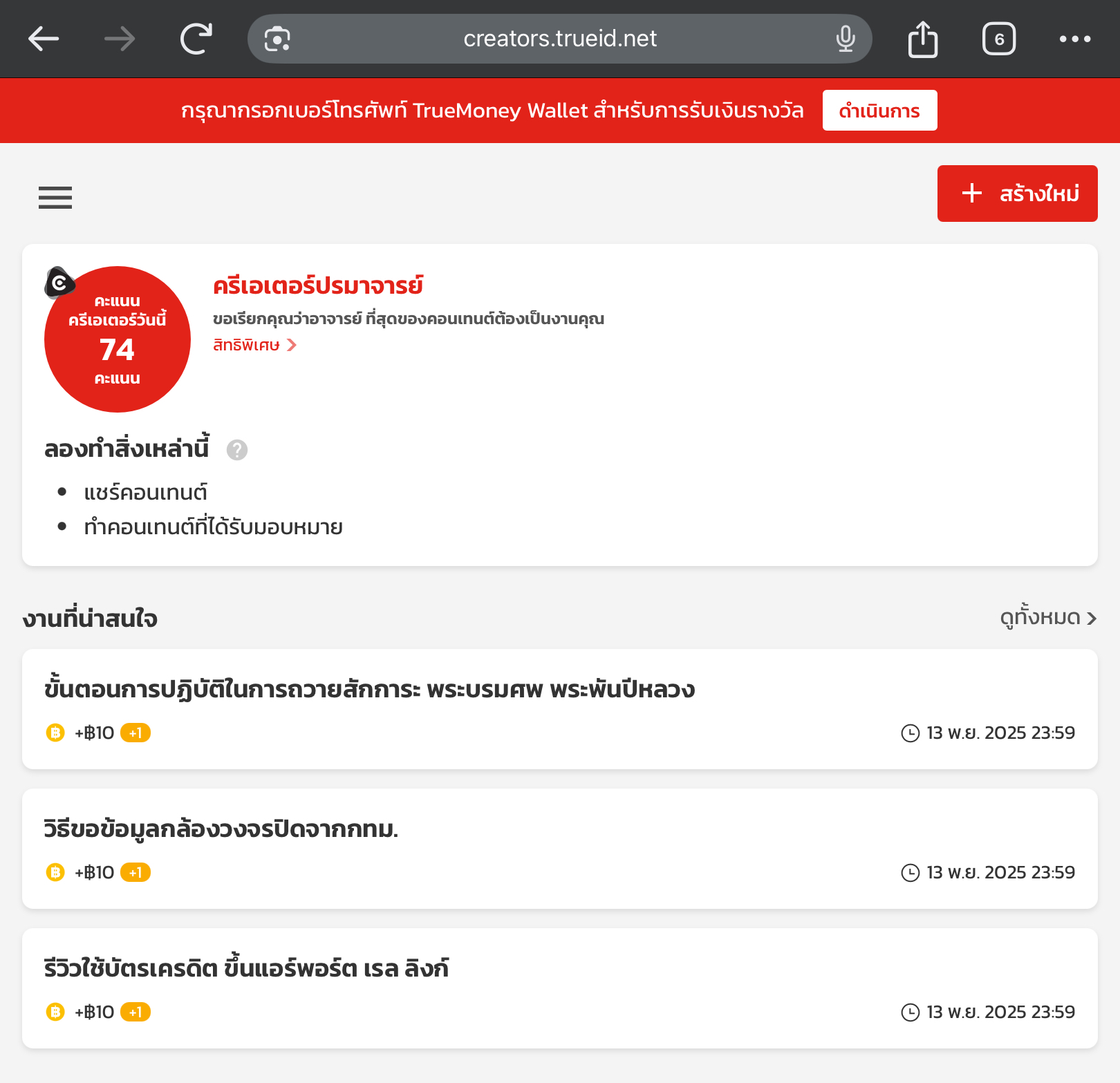
Task: Open task ขั้นตอนการปฏิบัติในการถวายสักการะ พระบรมศพ
Action: click(560, 709)
